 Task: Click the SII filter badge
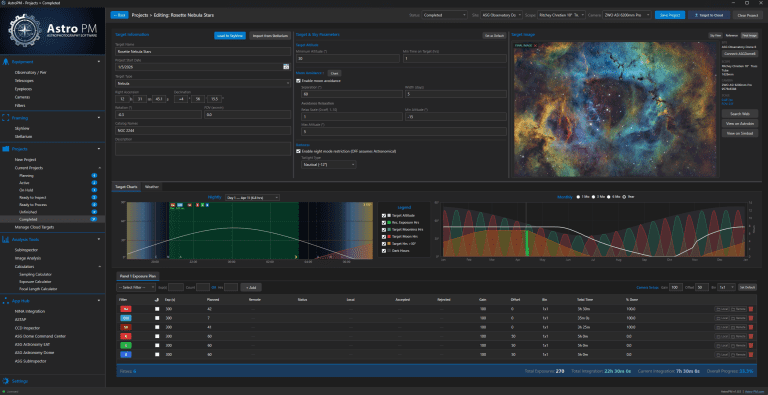click(125, 327)
